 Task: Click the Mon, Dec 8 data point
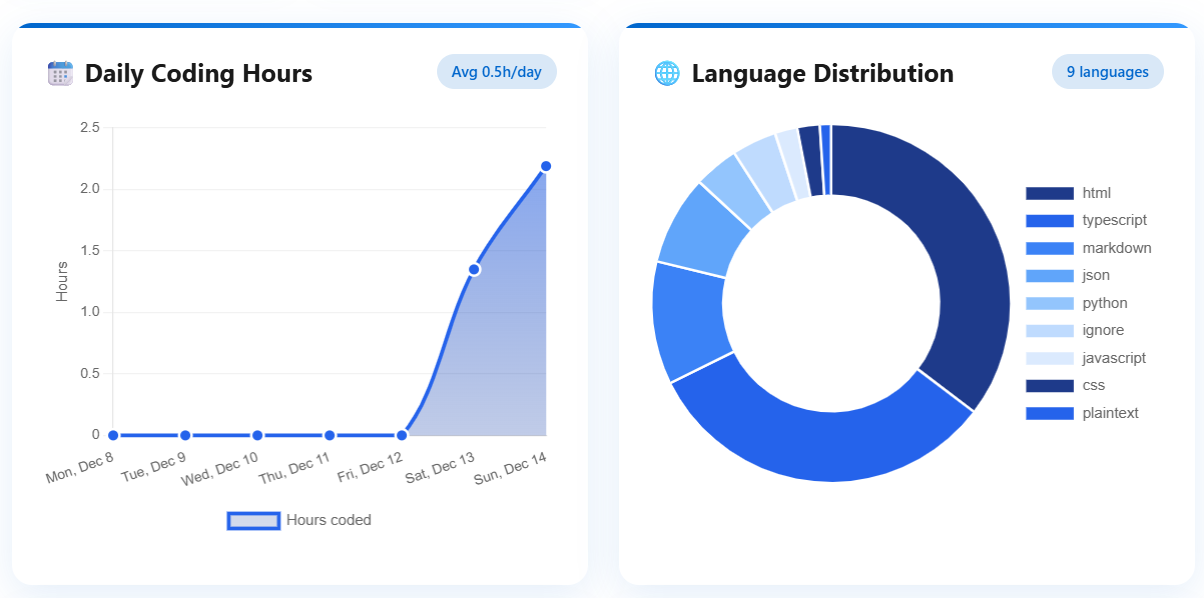pos(113,435)
